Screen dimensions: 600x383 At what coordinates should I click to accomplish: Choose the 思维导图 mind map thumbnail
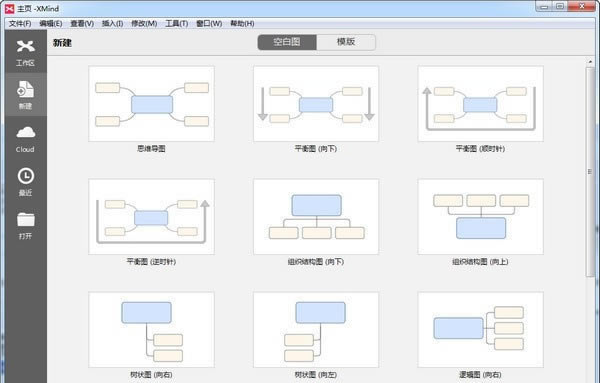pyautogui.click(x=152, y=104)
